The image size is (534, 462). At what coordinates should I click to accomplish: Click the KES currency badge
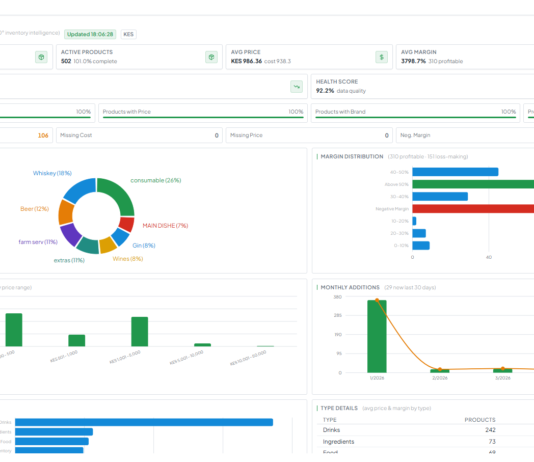click(128, 34)
